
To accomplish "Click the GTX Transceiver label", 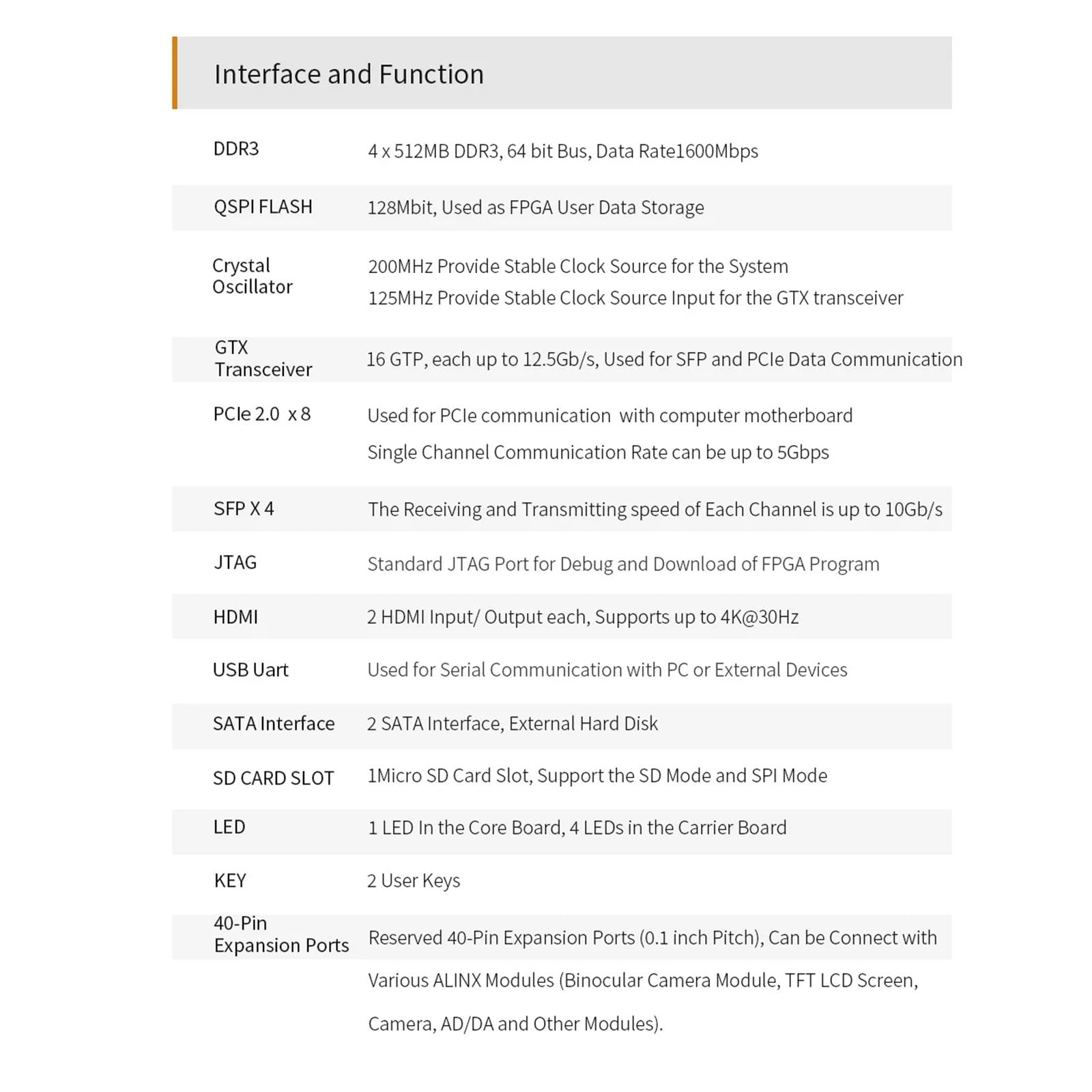I will (x=263, y=358).
